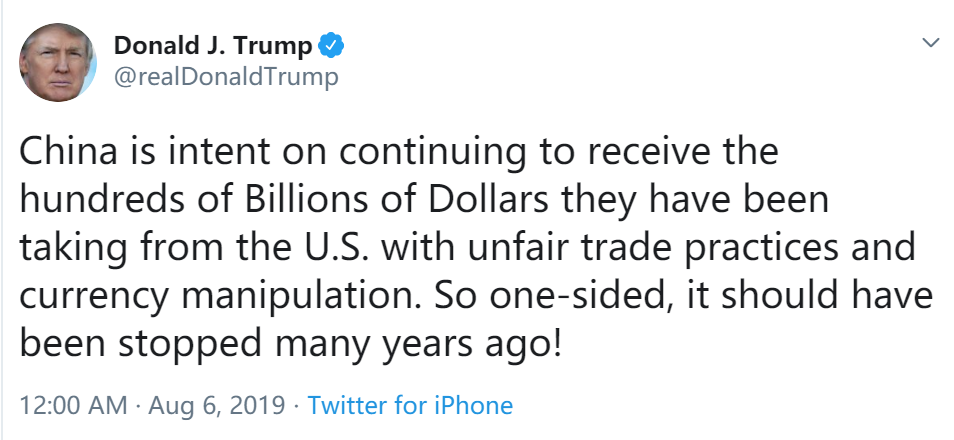The width and height of the screenshot is (954, 440).
Task: Click the "Donald J. Trump" display name
Action: (x=213, y=46)
